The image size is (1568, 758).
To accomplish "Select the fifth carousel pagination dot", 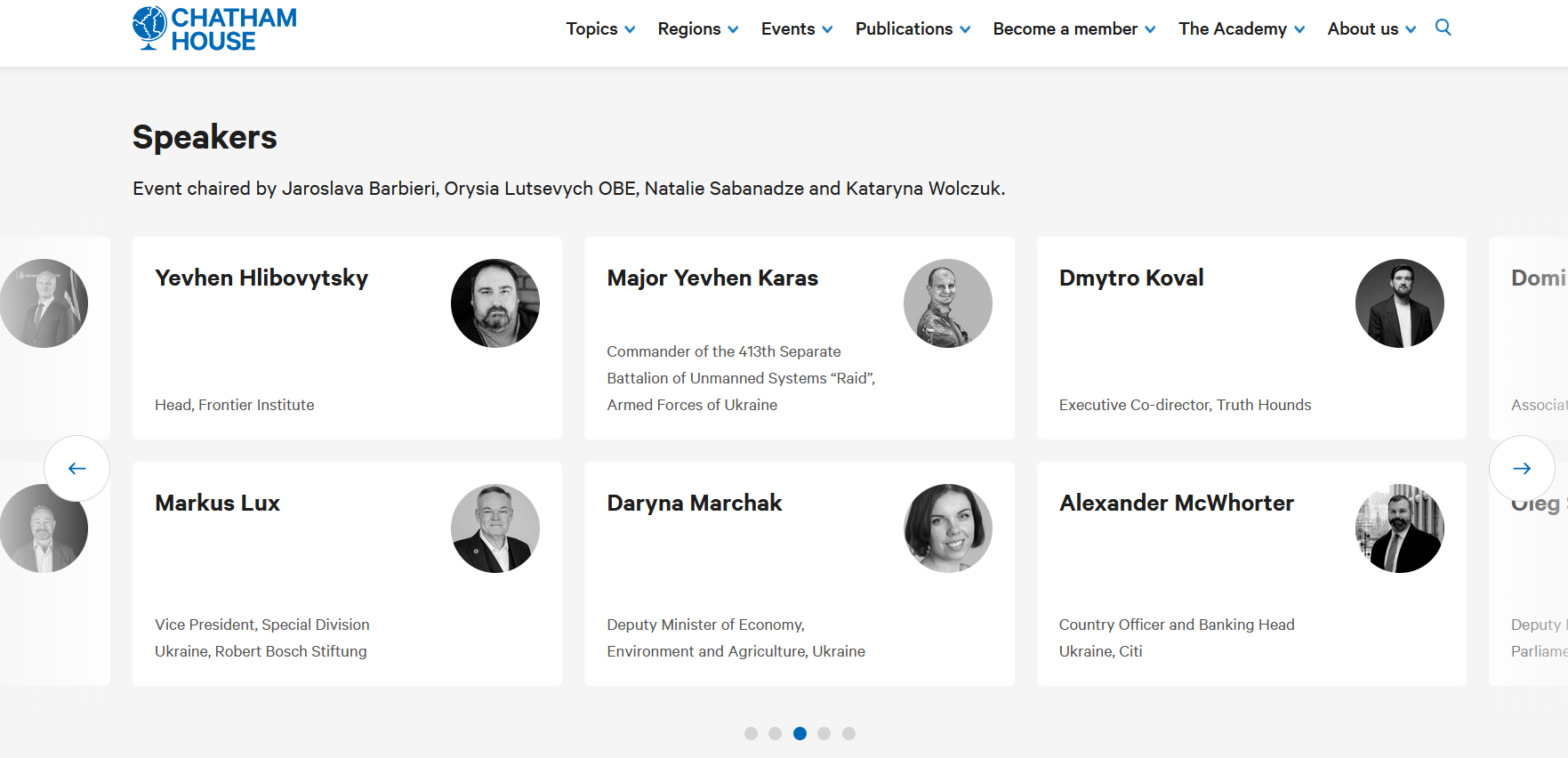I will [x=848, y=733].
